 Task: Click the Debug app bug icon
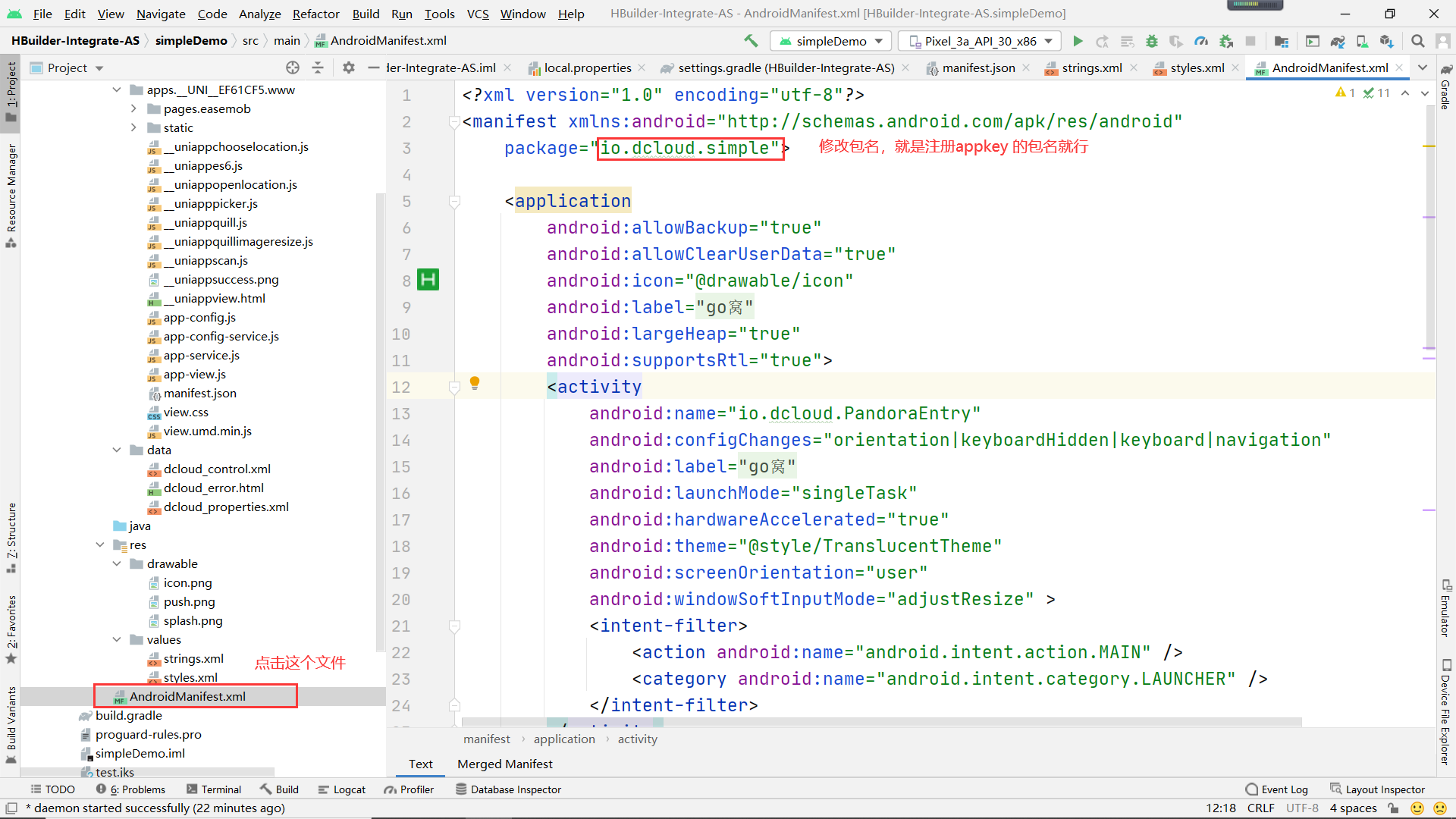[1151, 41]
